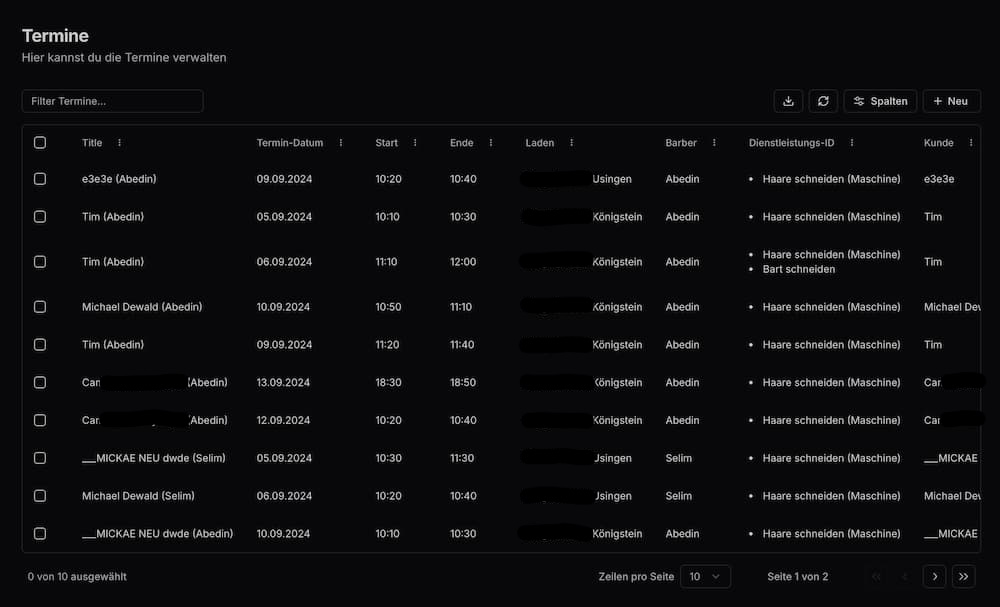The width and height of the screenshot is (1000, 607).
Task: Sort by the Kunde column header
Action: click(x=938, y=143)
